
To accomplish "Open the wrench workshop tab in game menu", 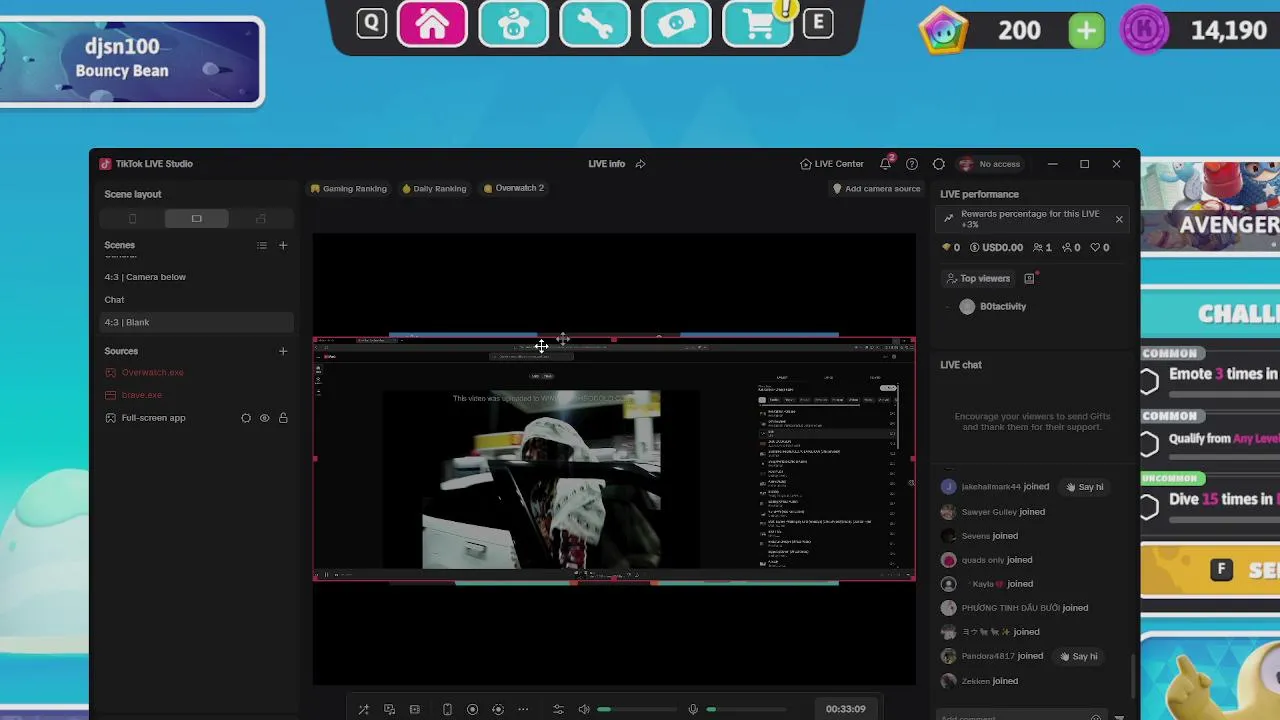I will pyautogui.click(x=595, y=24).
